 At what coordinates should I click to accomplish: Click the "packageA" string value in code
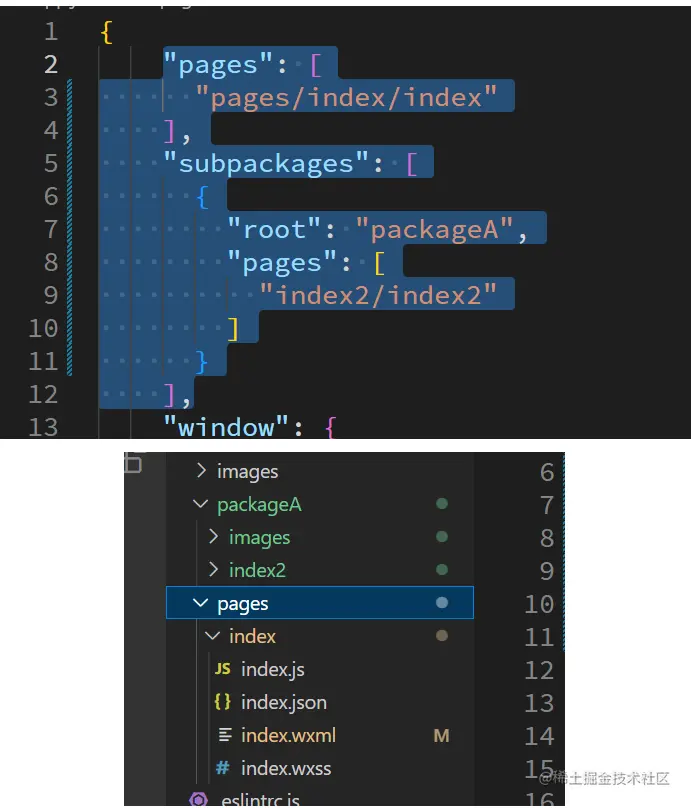point(434,229)
